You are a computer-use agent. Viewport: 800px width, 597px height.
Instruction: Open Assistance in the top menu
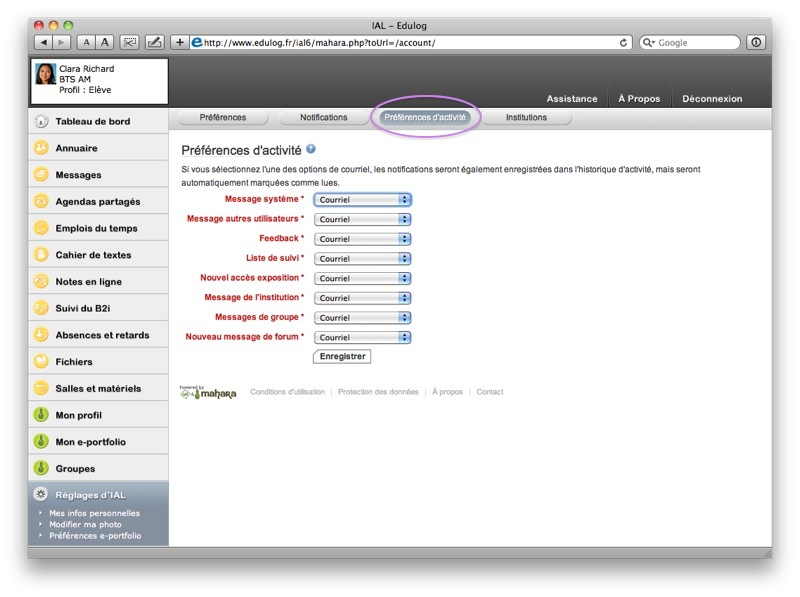(571, 99)
